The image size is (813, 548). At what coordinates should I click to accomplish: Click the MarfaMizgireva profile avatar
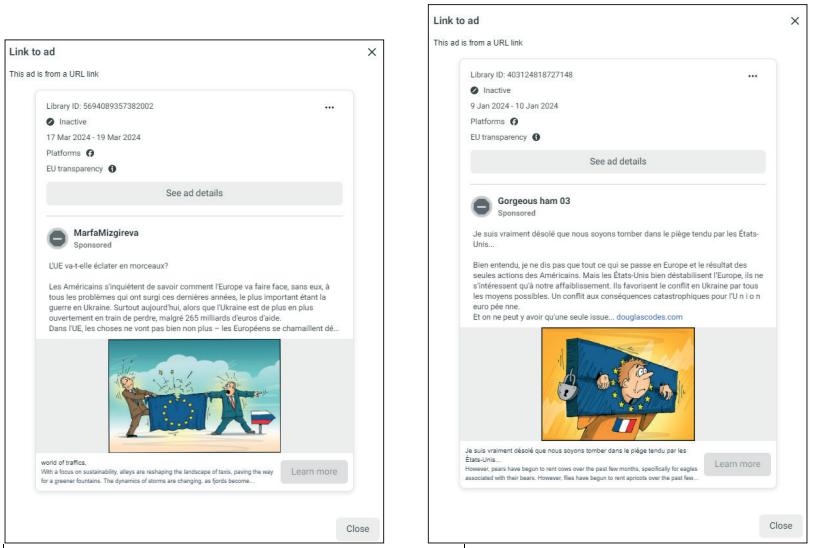57,238
